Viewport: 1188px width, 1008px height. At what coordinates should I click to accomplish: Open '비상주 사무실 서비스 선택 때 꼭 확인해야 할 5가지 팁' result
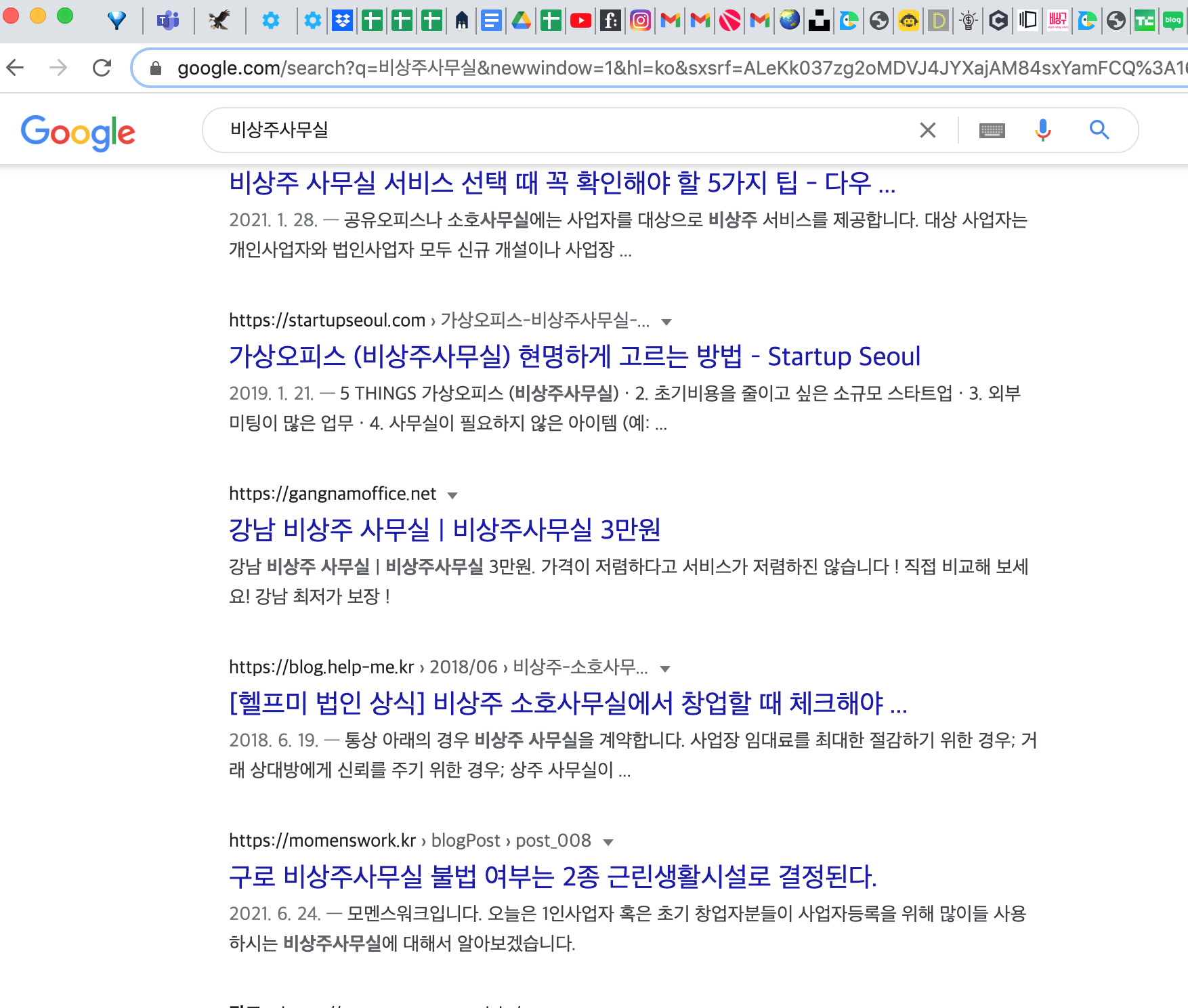coord(562,182)
